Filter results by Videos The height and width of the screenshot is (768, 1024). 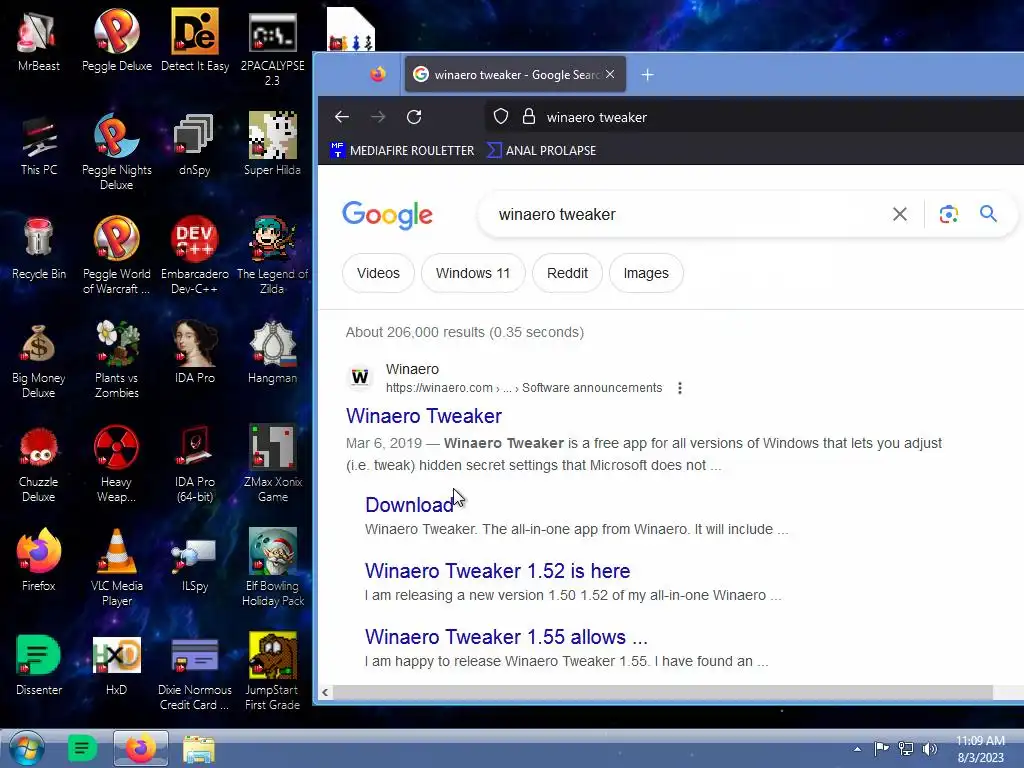tap(378, 273)
